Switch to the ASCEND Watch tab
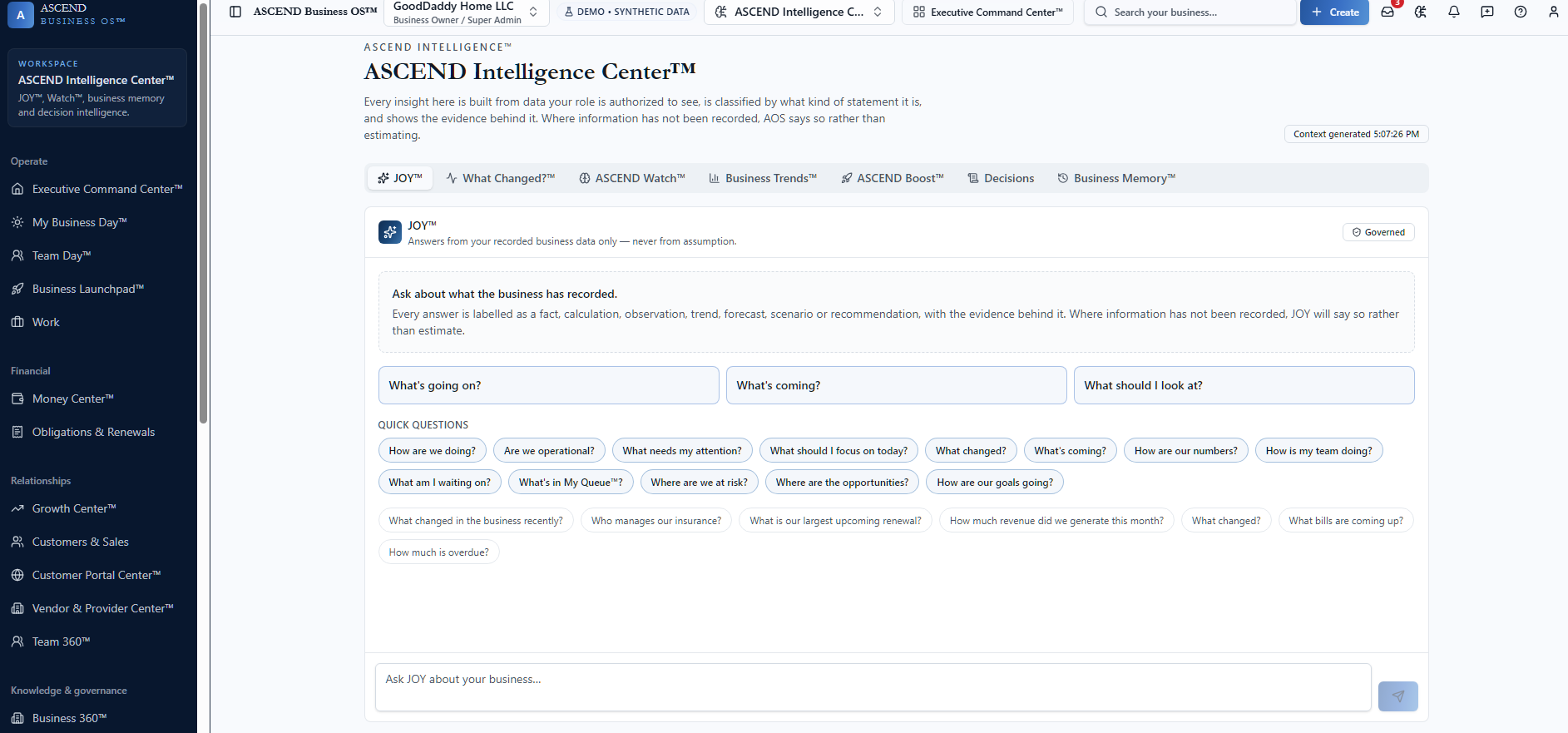 (x=632, y=178)
